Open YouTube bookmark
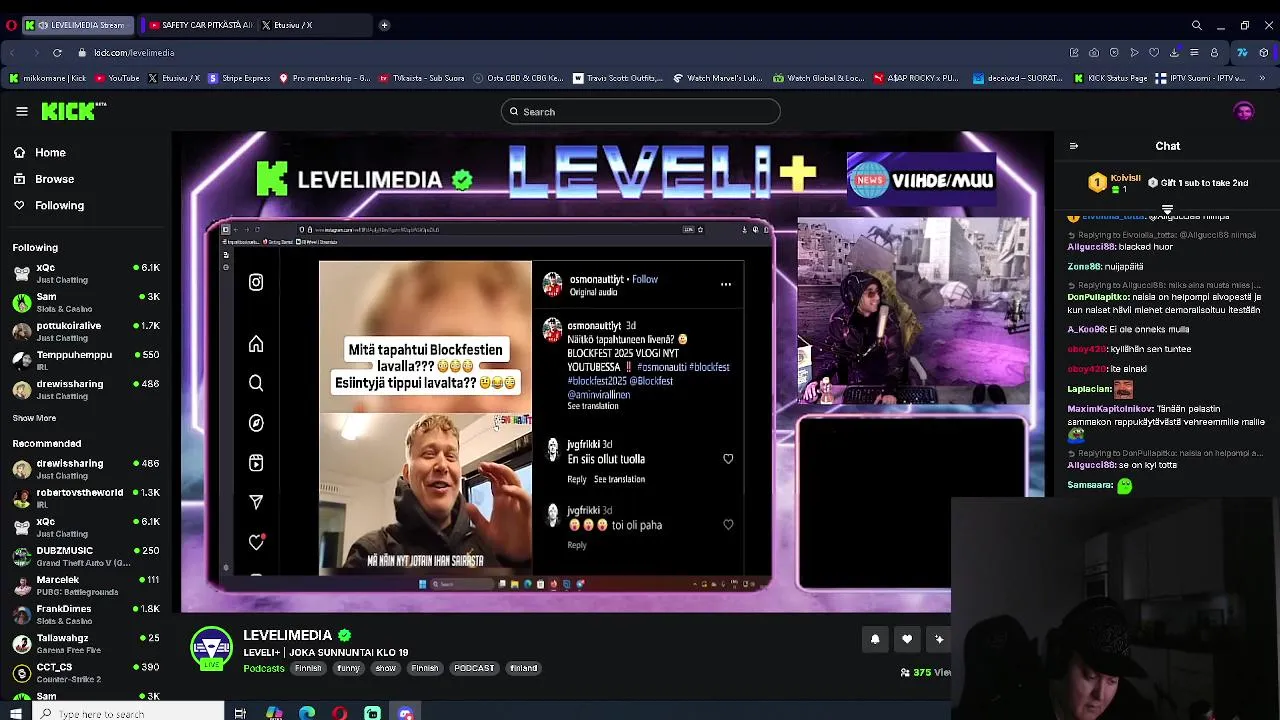 point(117,78)
